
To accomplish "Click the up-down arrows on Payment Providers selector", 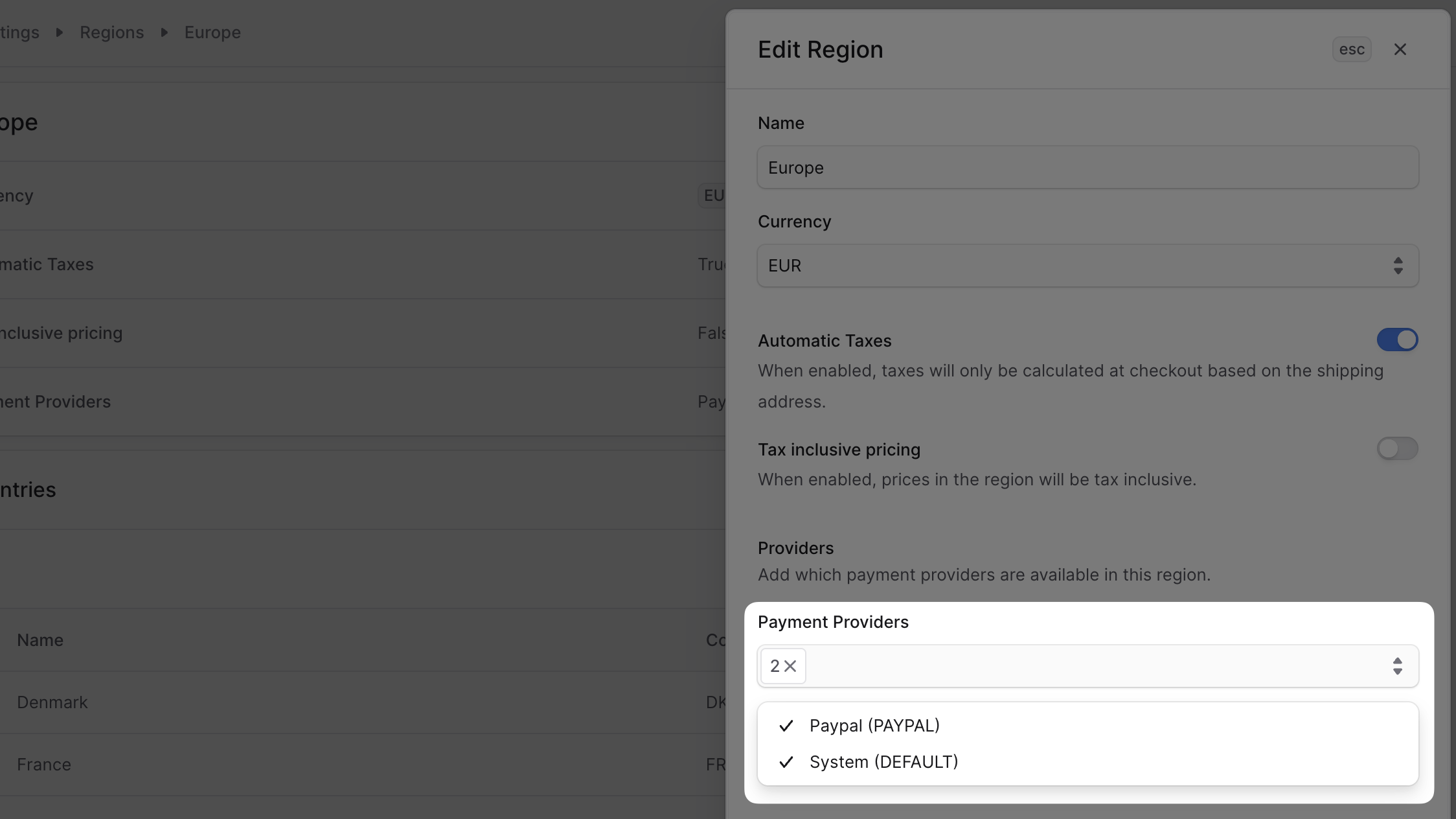I will [x=1397, y=666].
